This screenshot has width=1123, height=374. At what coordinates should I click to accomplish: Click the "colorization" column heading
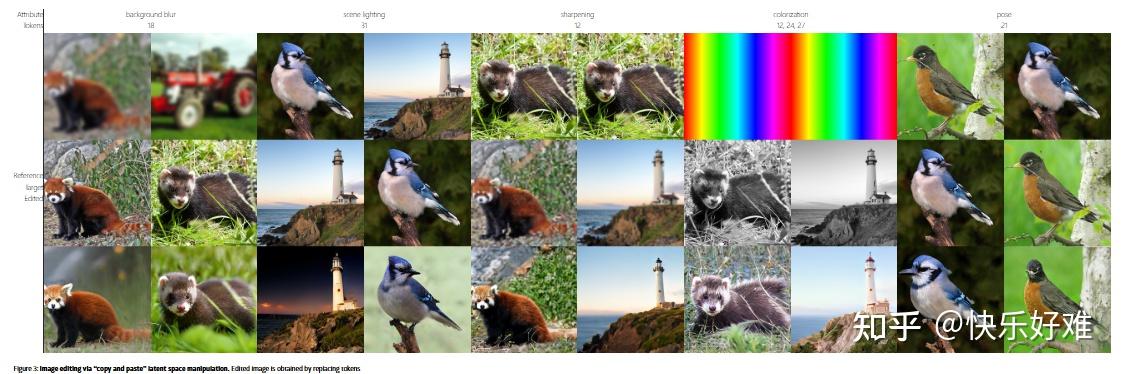tap(791, 14)
